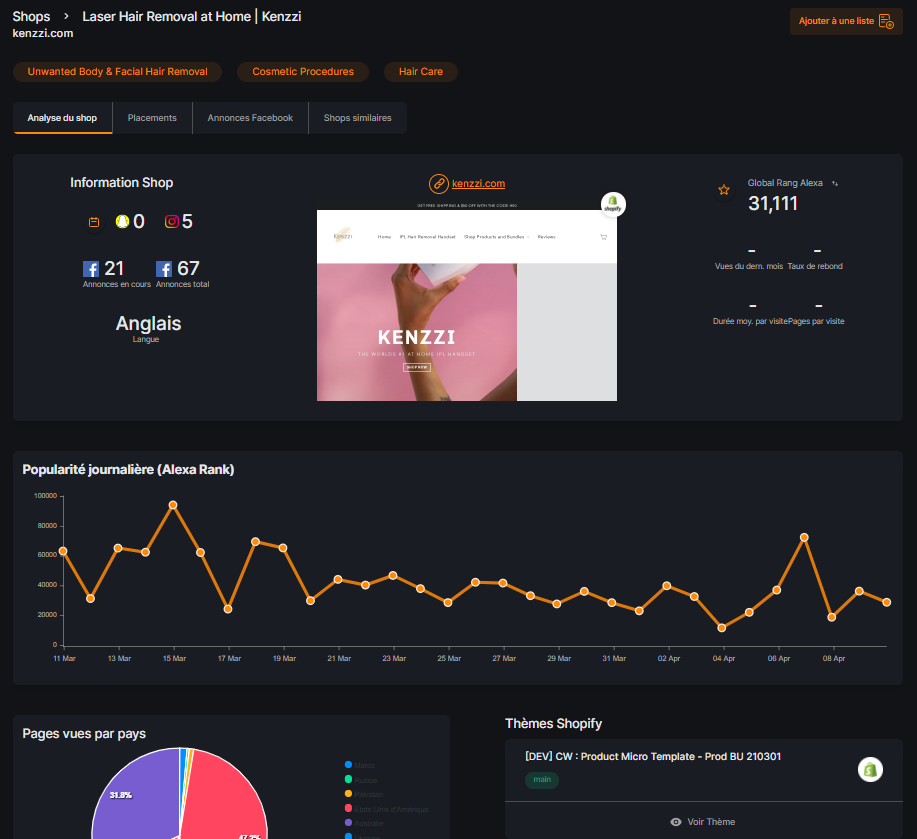Click the chain link icon above the preview
This screenshot has height=839, width=917.
(439, 184)
